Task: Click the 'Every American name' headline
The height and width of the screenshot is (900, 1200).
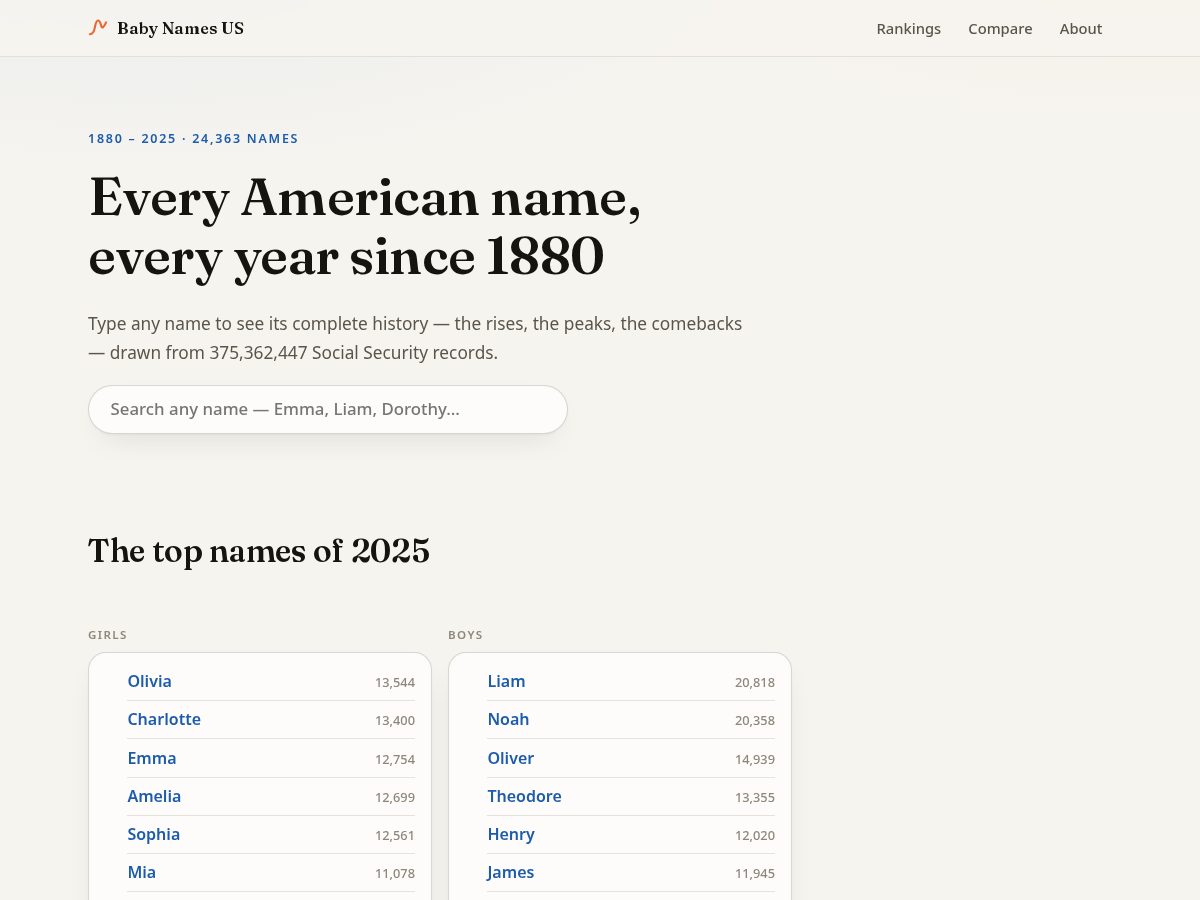Action: point(365,226)
